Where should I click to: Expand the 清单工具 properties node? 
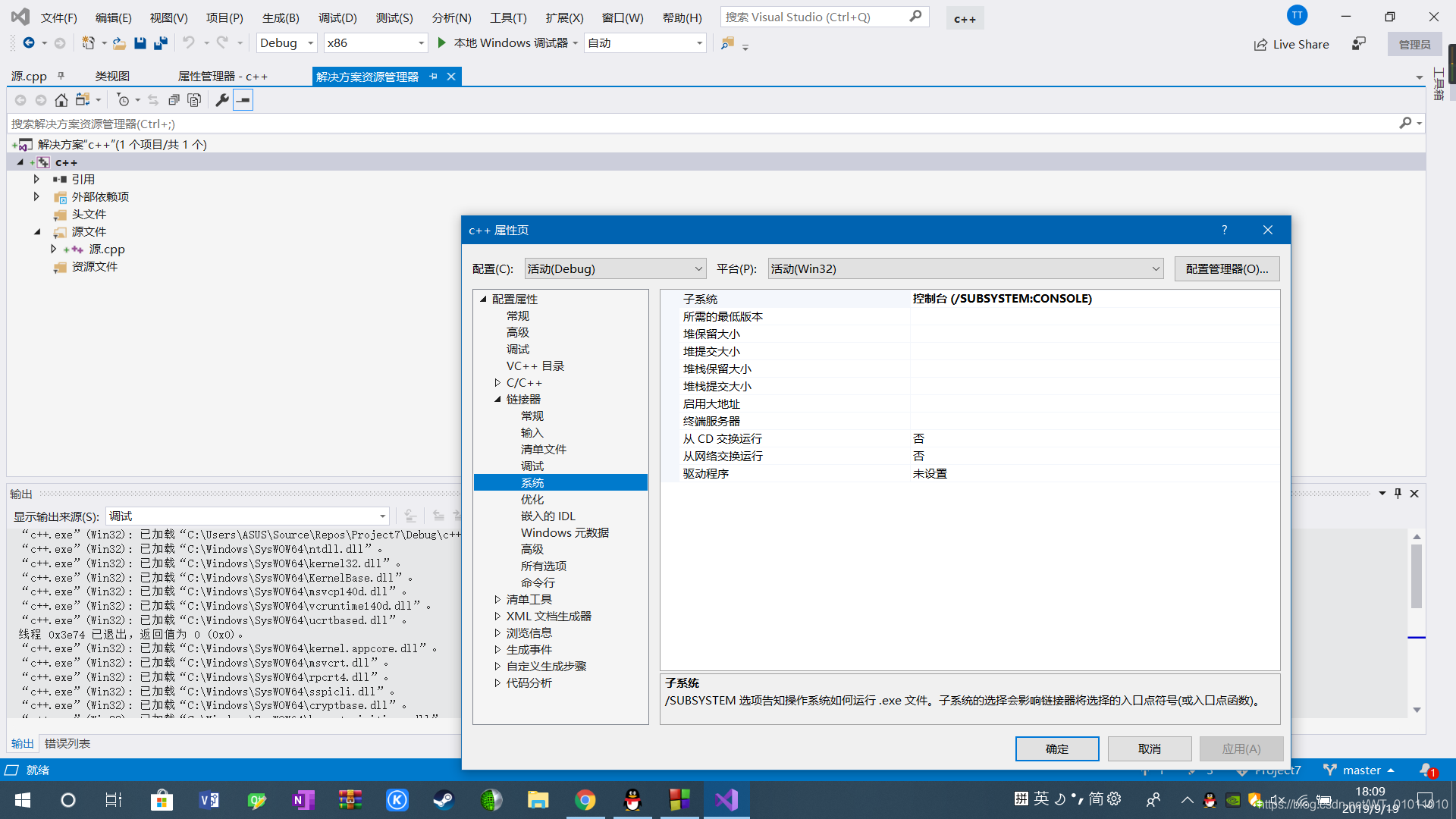tap(497, 600)
